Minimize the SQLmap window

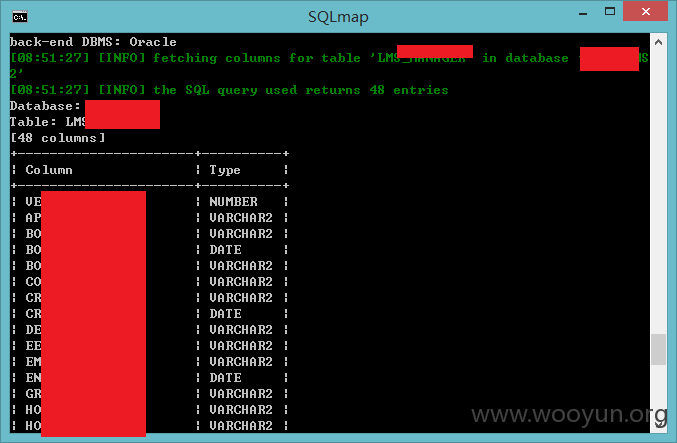tap(583, 13)
